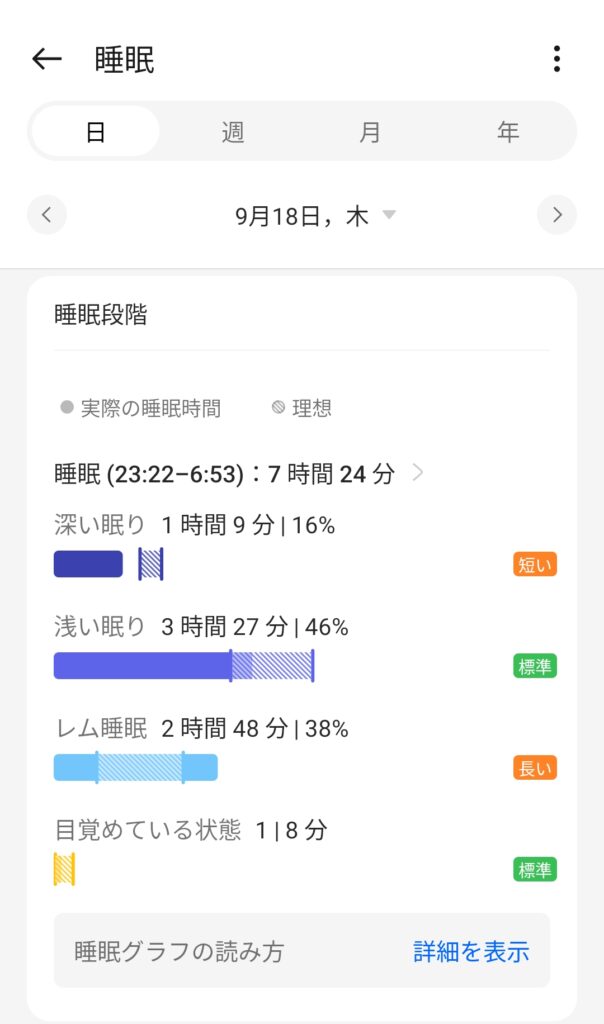The image size is (604, 1024).
Task: Tap the orange 長い badge
Action: coord(535,768)
